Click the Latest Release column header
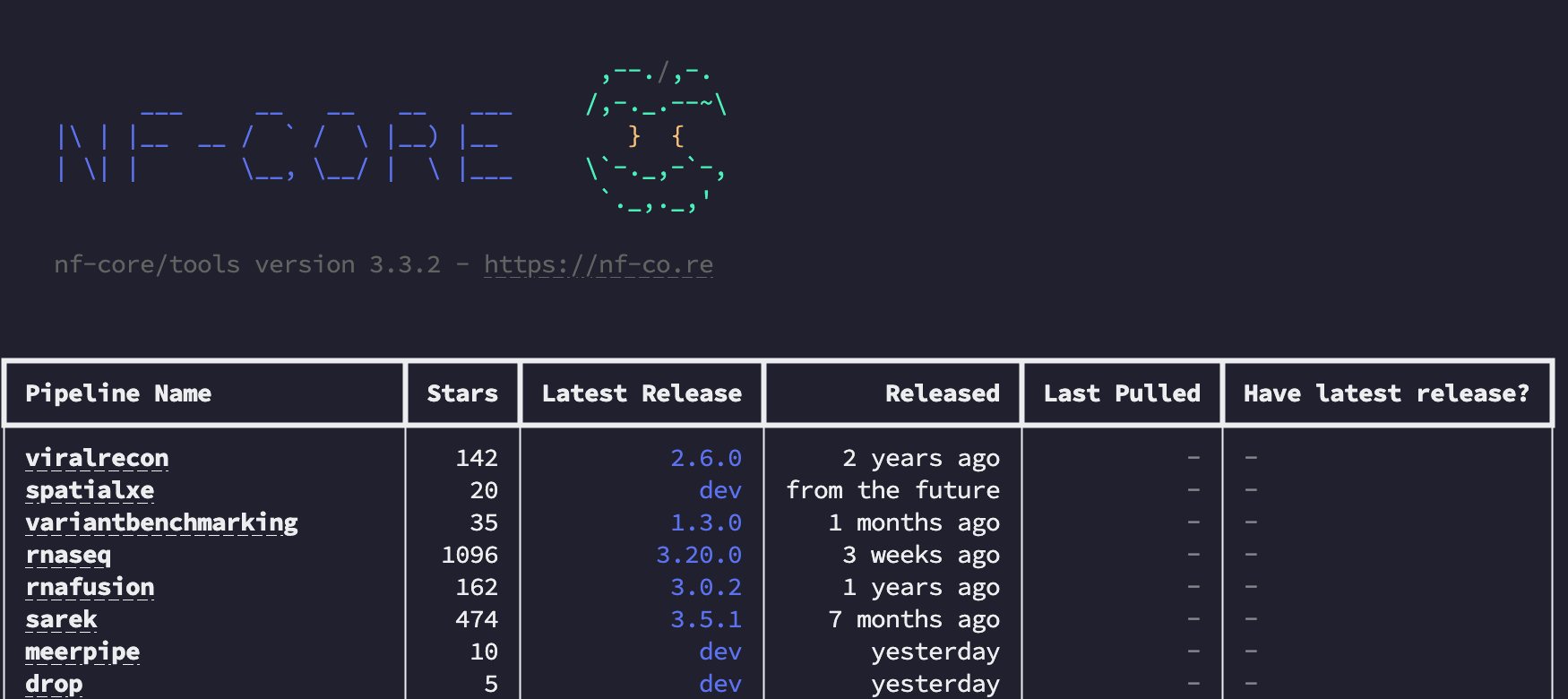 click(642, 393)
